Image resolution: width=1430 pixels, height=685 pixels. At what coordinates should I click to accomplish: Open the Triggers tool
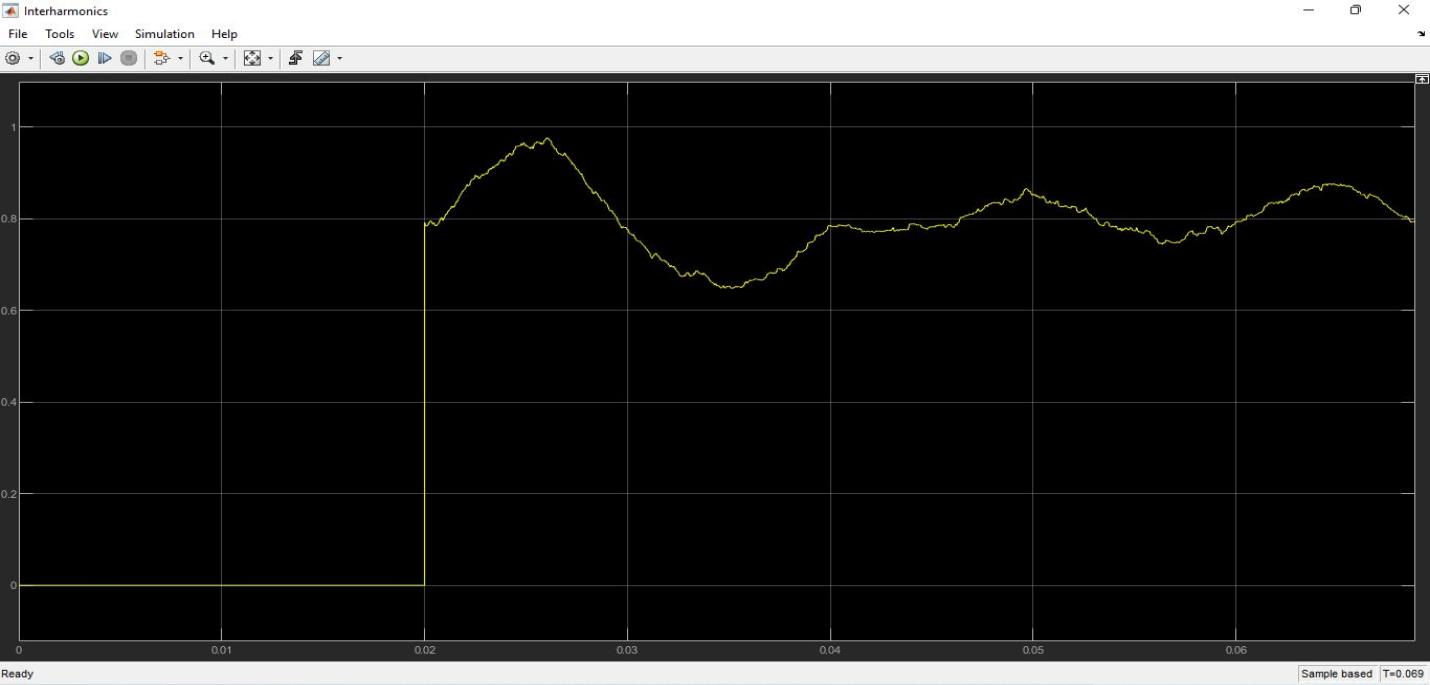tap(296, 58)
